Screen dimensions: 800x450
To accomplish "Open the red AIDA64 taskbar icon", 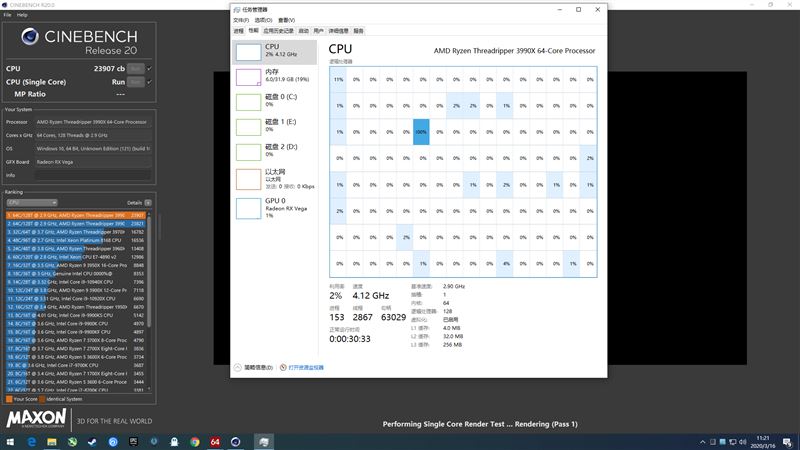I will [215, 442].
